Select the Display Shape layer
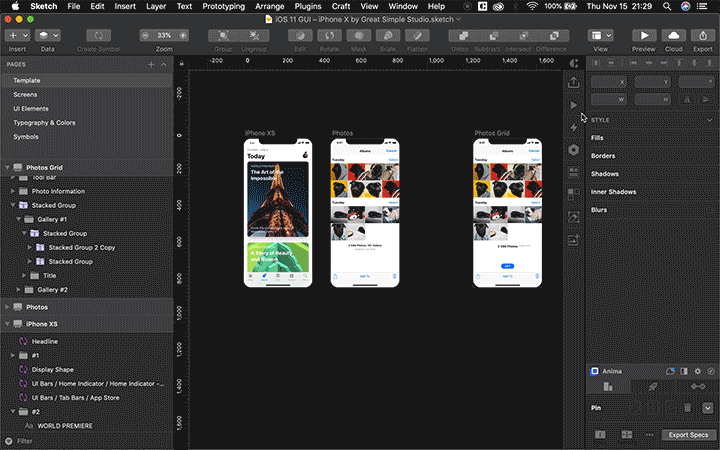 (x=87, y=370)
